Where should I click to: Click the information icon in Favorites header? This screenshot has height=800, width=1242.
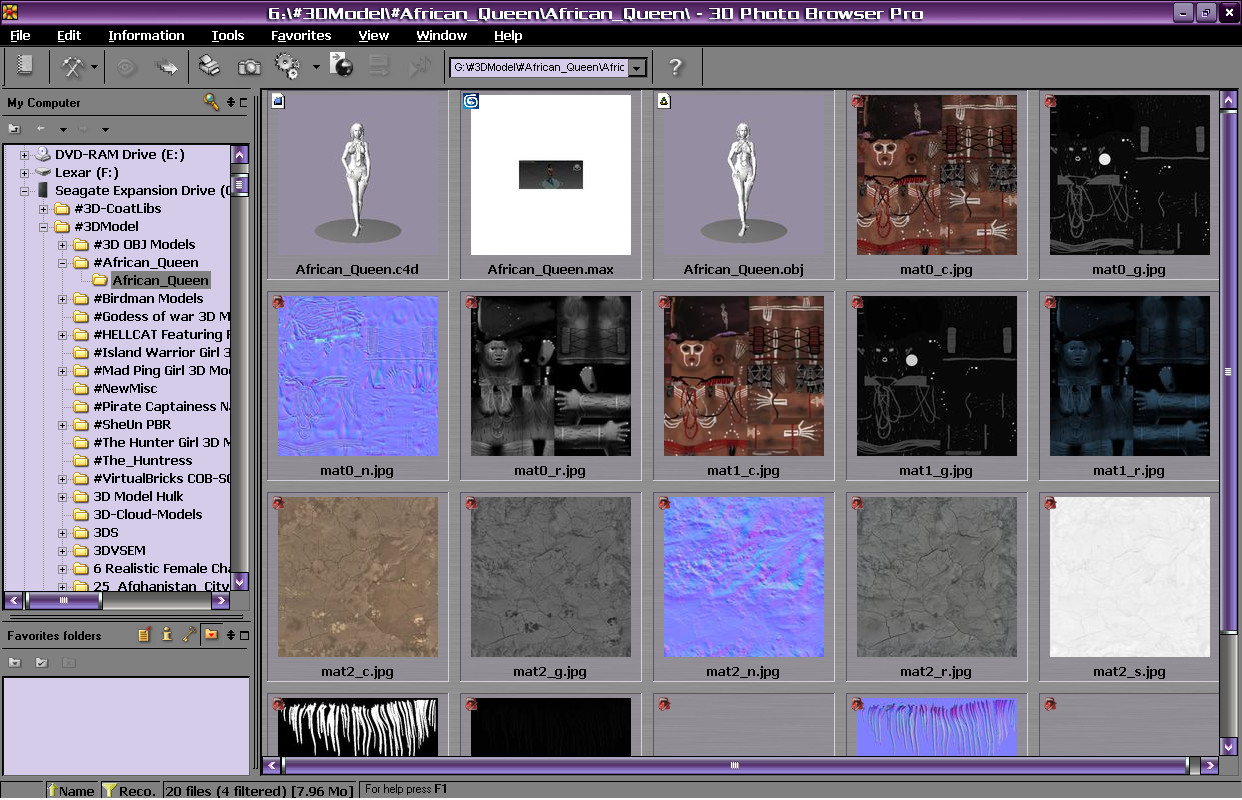tap(166, 635)
